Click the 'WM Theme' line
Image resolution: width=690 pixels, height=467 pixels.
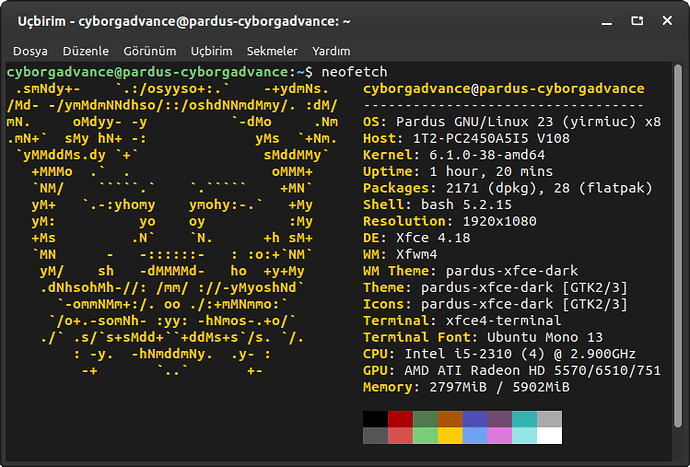[470, 271]
